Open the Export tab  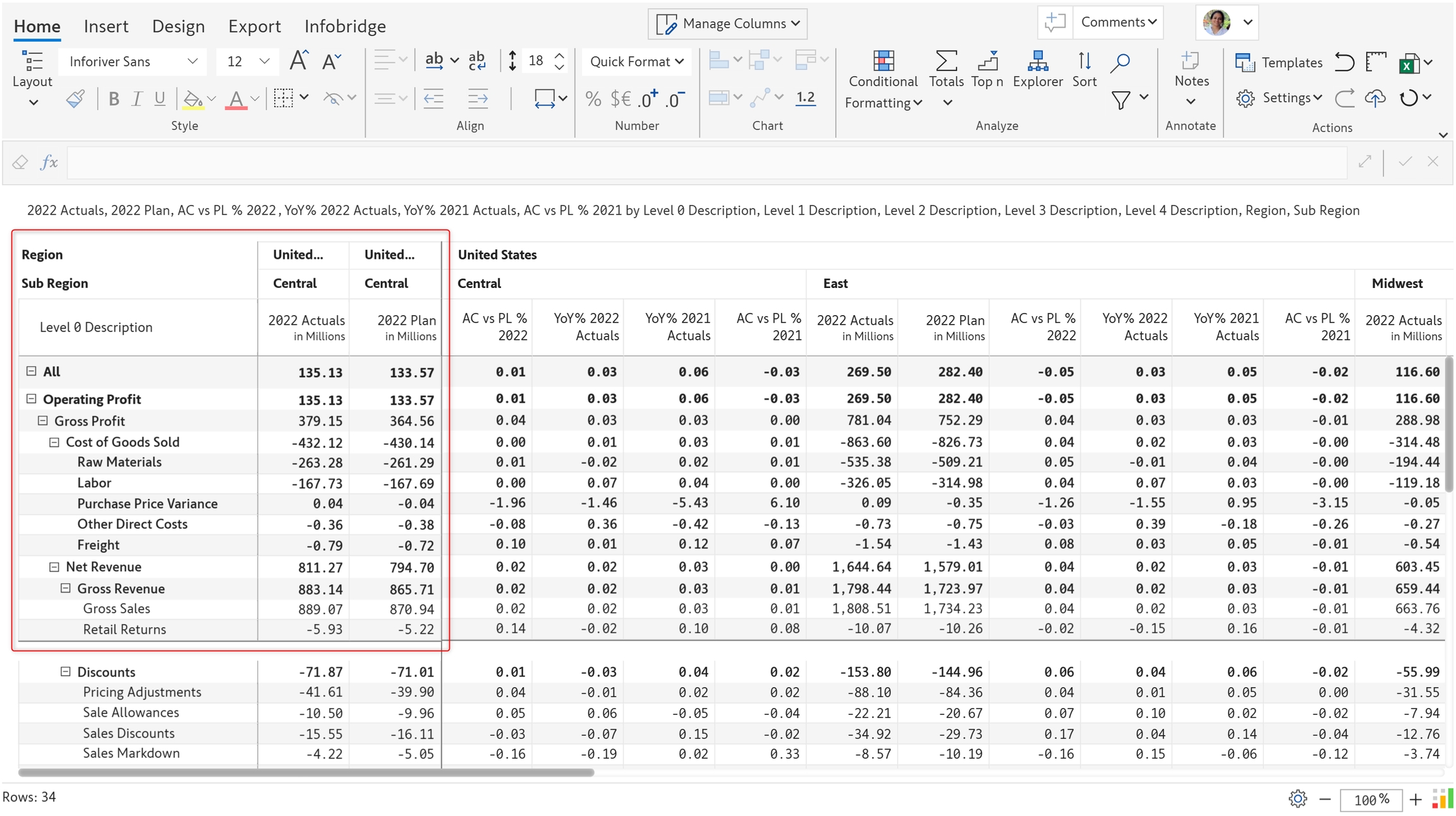254,26
